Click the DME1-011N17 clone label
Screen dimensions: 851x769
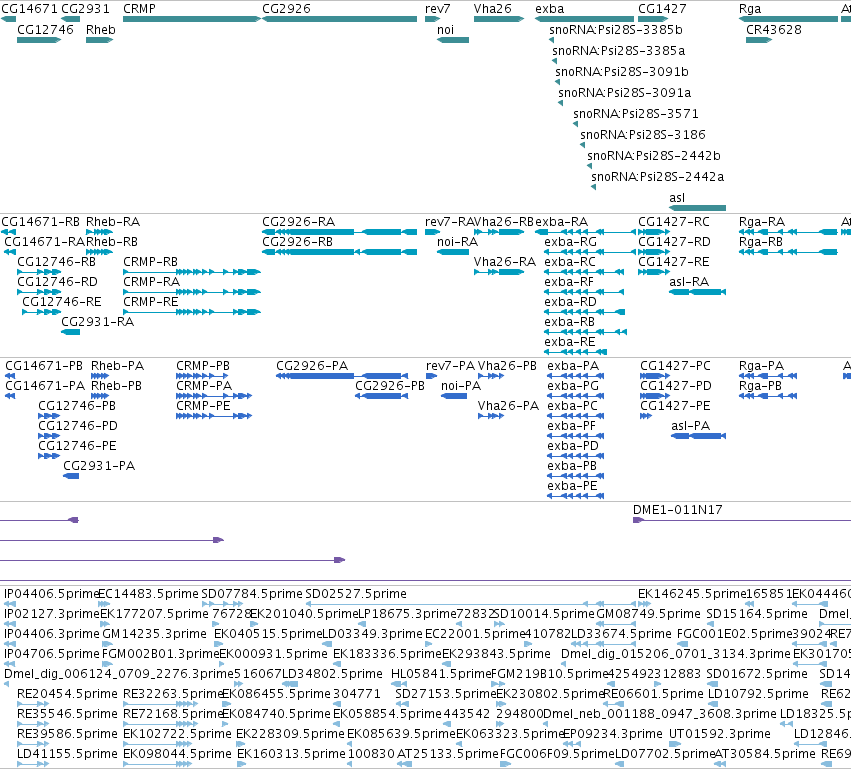[678, 510]
